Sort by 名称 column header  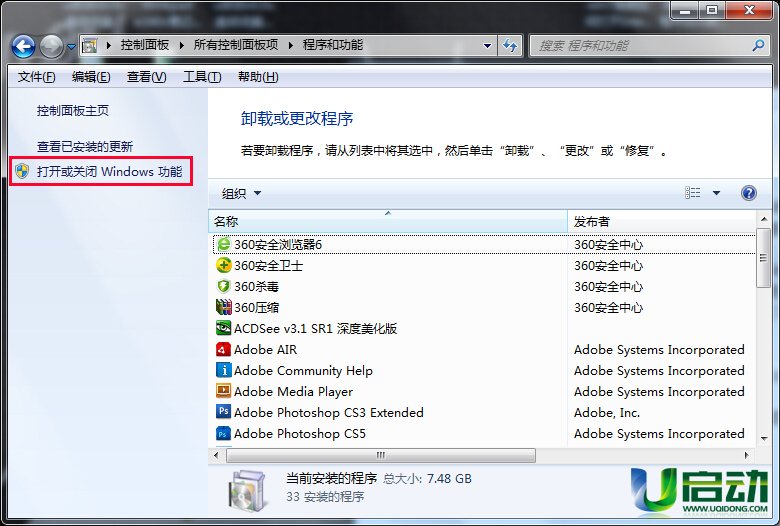(388, 221)
